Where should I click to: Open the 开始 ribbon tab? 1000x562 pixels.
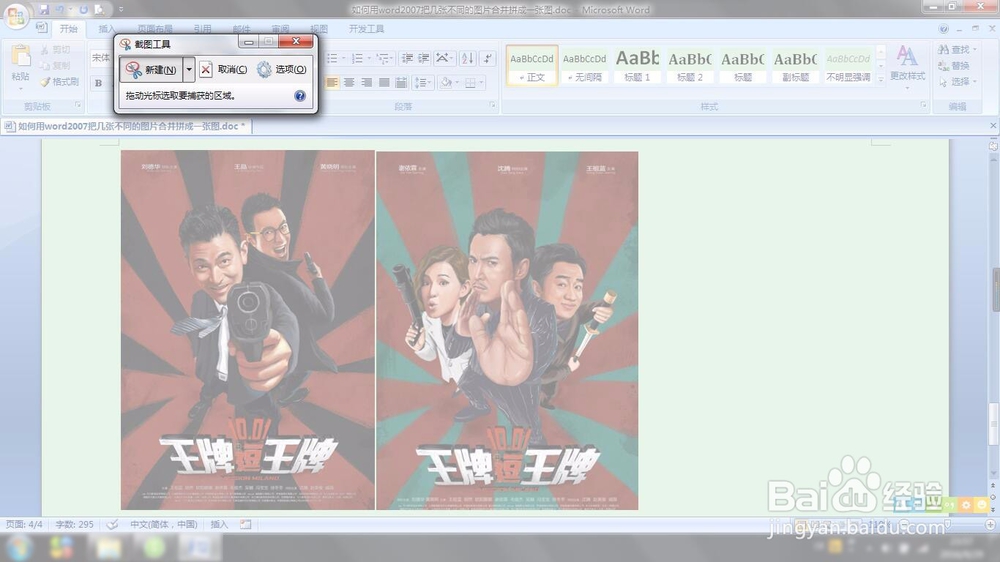[x=68, y=29]
